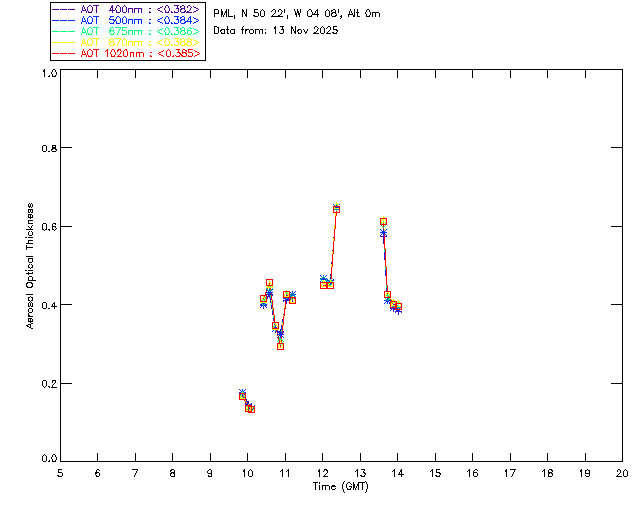Image resolution: width=640 pixels, height=512 pixels.
Task: Click the blue dashed line sample in legend
Action: pos(64,20)
